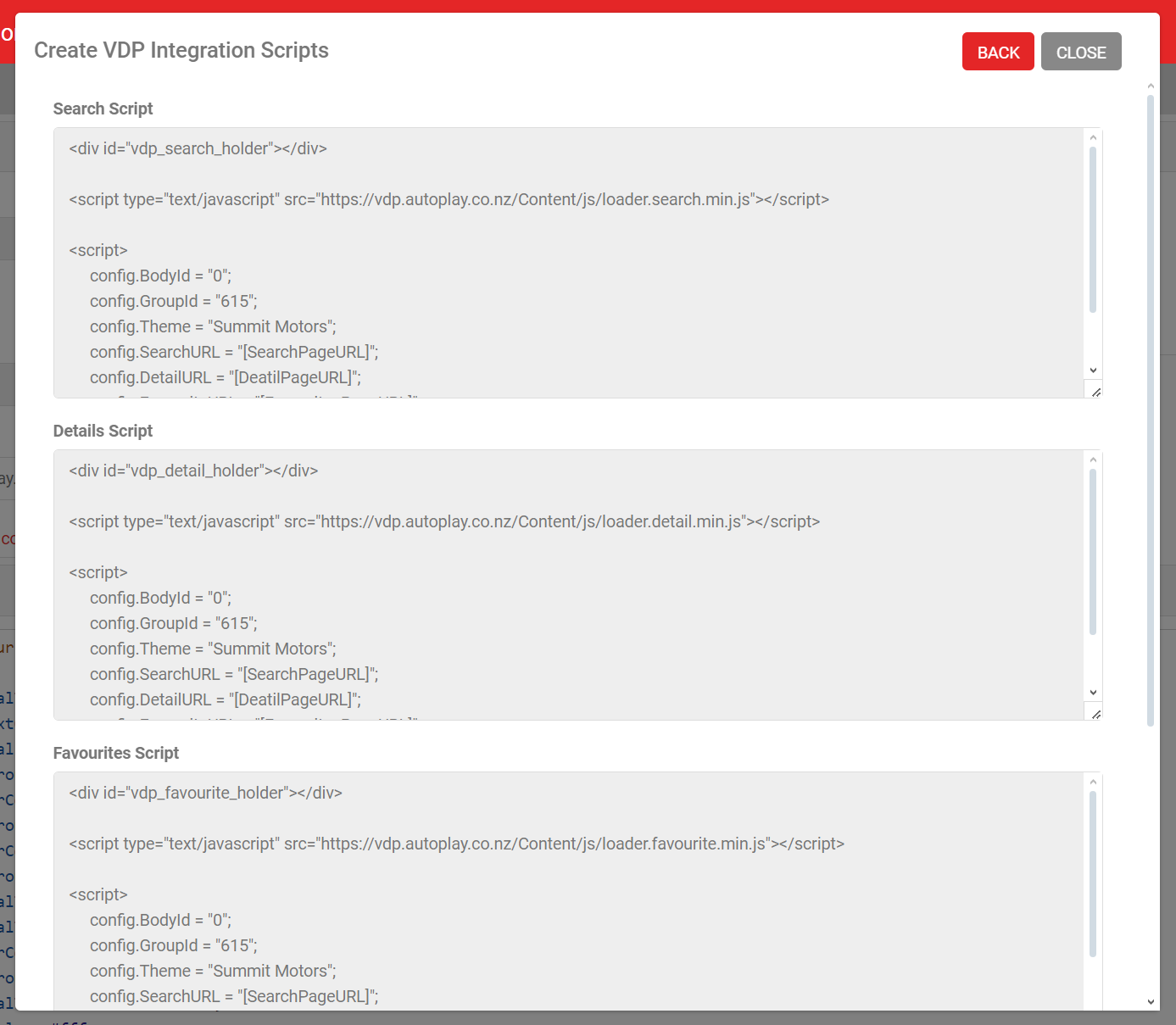Click Details Script textarea scroll up arrow
1176x1025 pixels.
click(x=1093, y=460)
